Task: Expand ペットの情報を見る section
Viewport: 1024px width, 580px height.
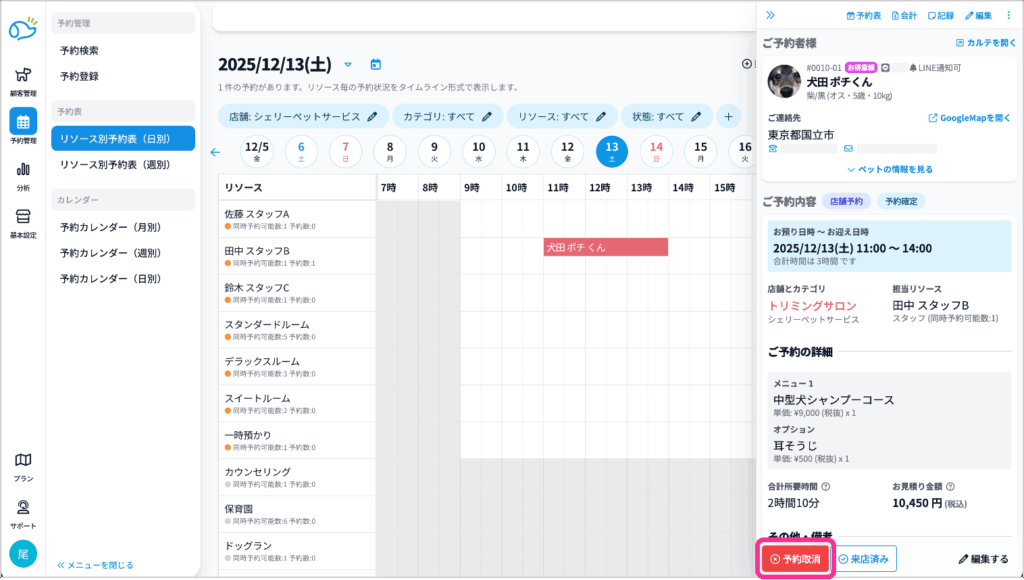Action: pos(889,169)
